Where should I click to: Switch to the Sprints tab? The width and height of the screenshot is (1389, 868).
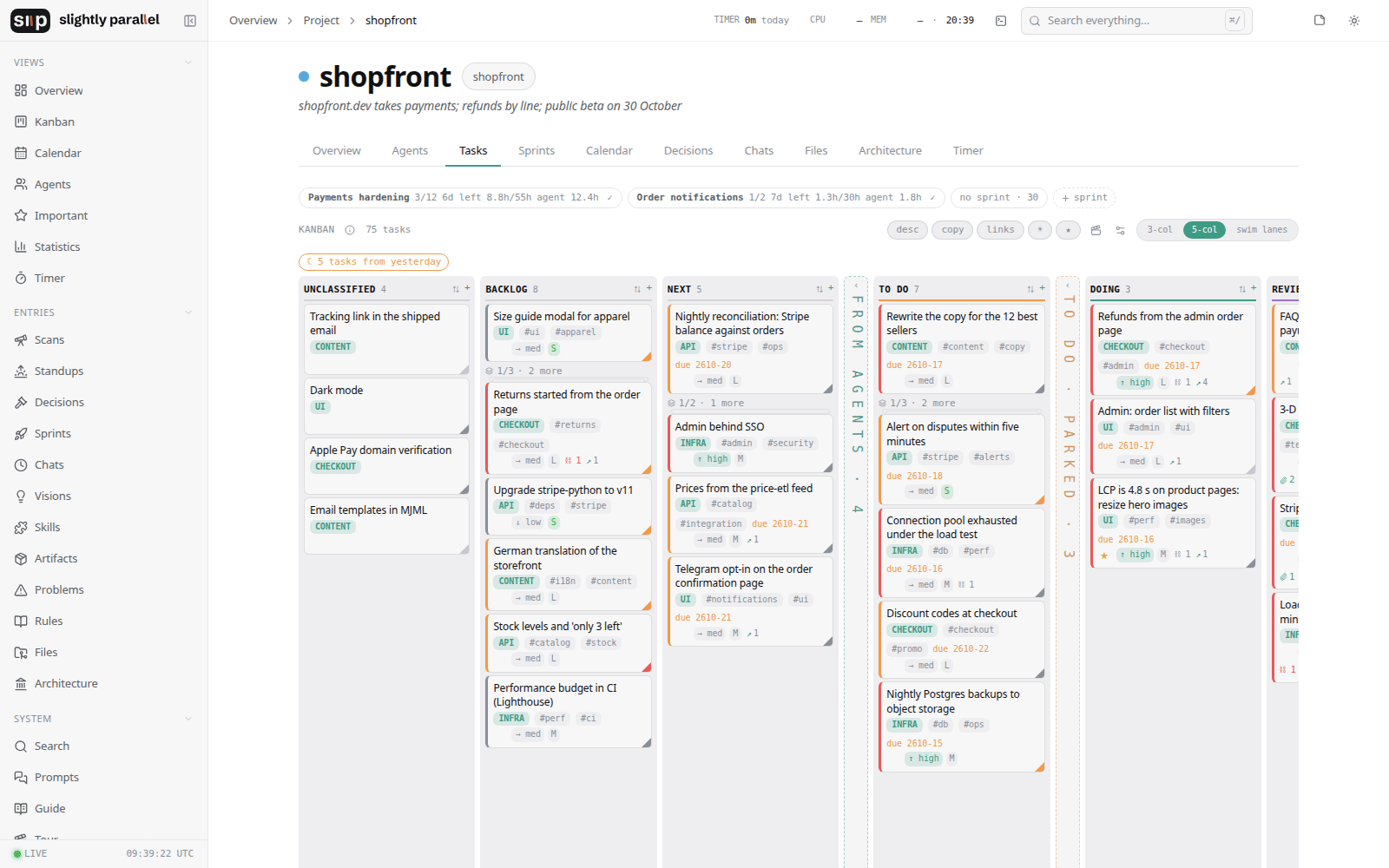537,151
